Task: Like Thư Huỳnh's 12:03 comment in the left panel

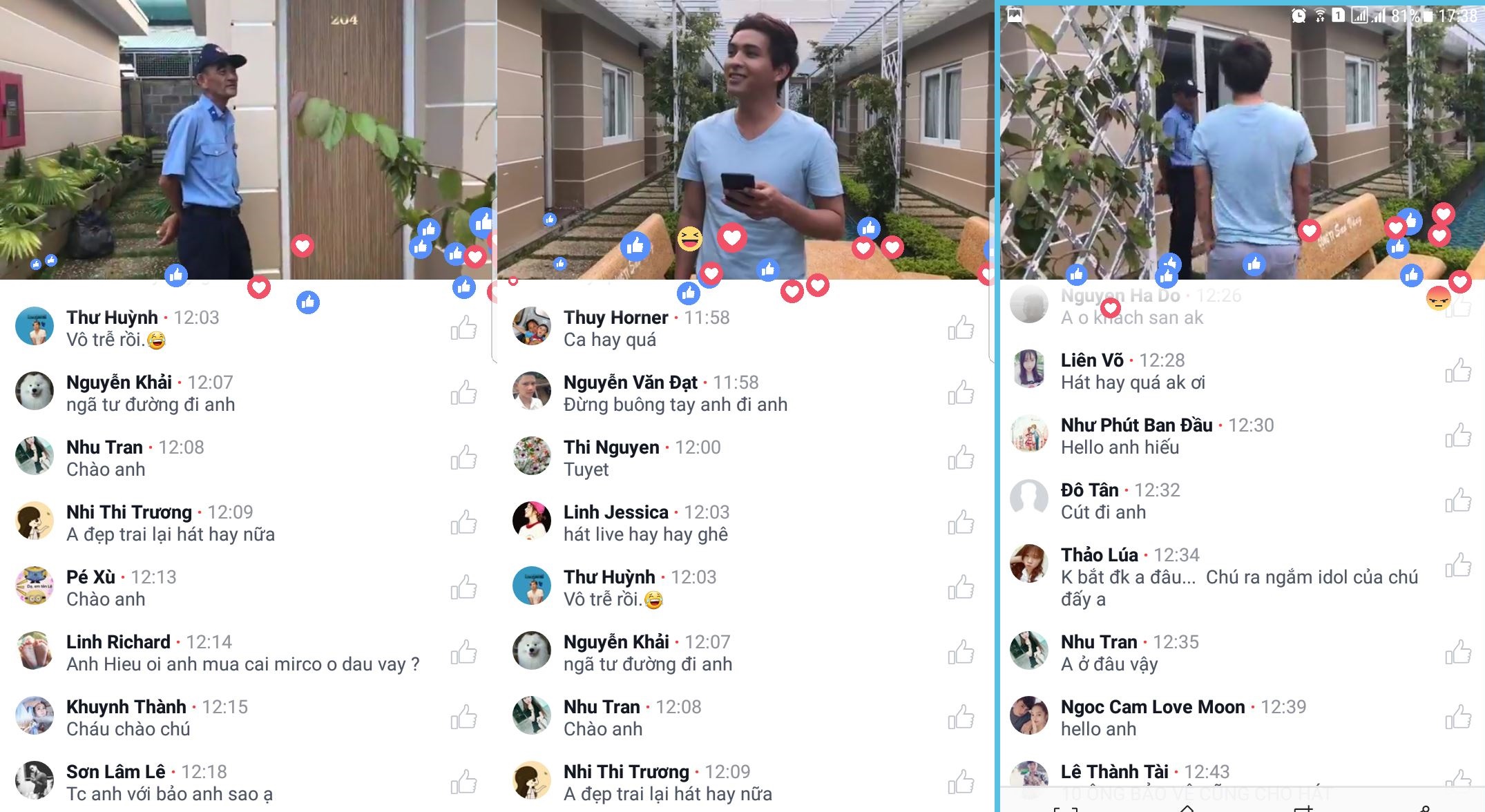Action: pos(464,328)
